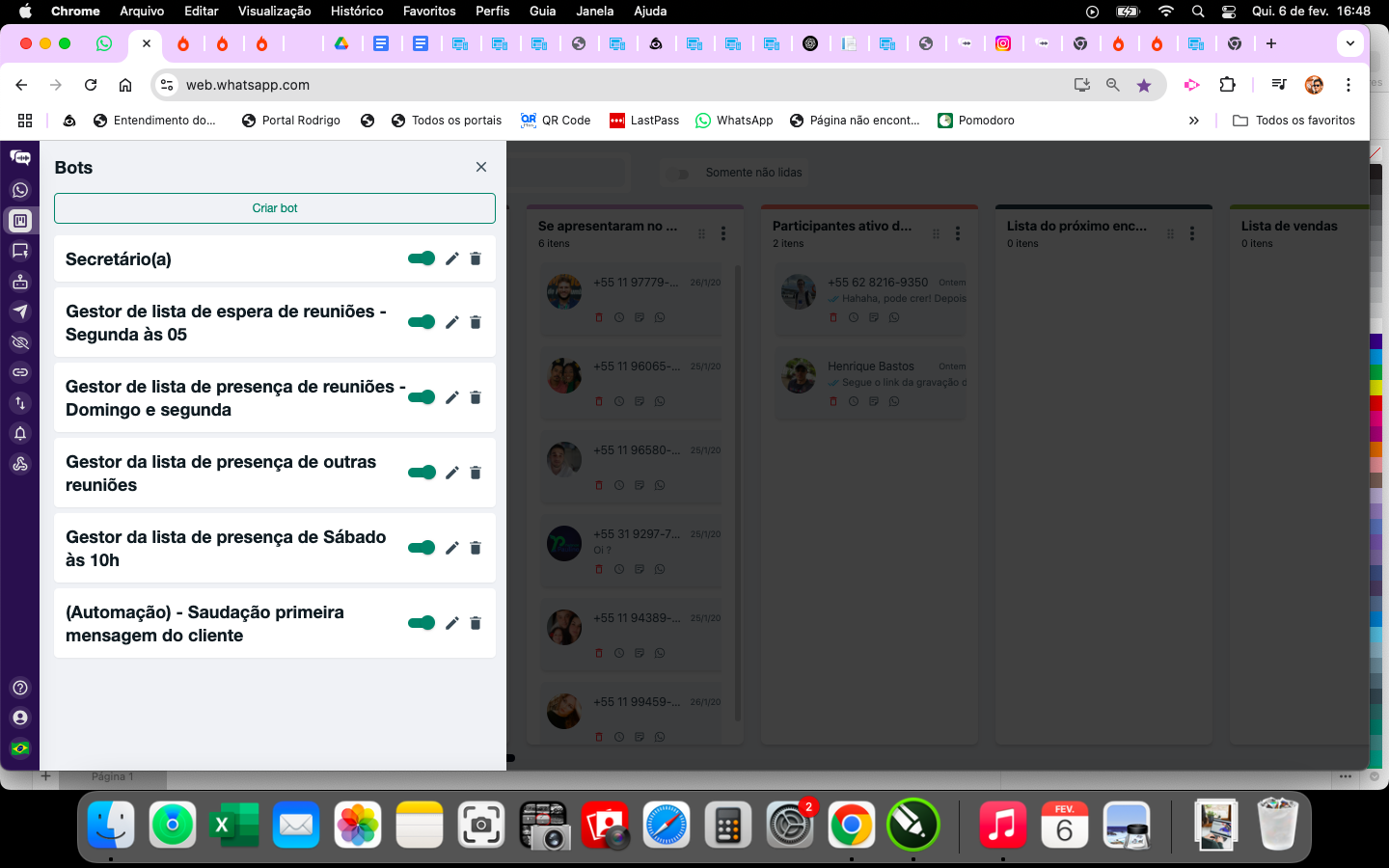Click the paper plane send icon in sidebar
This screenshot has height=868, width=1389.
(19, 312)
